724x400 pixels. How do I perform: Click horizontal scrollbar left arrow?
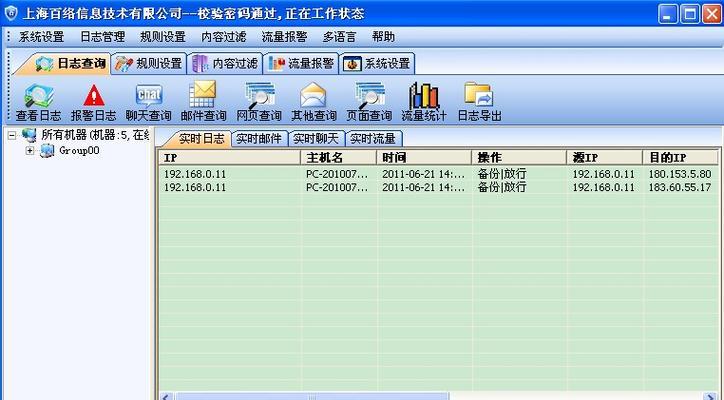click(x=166, y=396)
